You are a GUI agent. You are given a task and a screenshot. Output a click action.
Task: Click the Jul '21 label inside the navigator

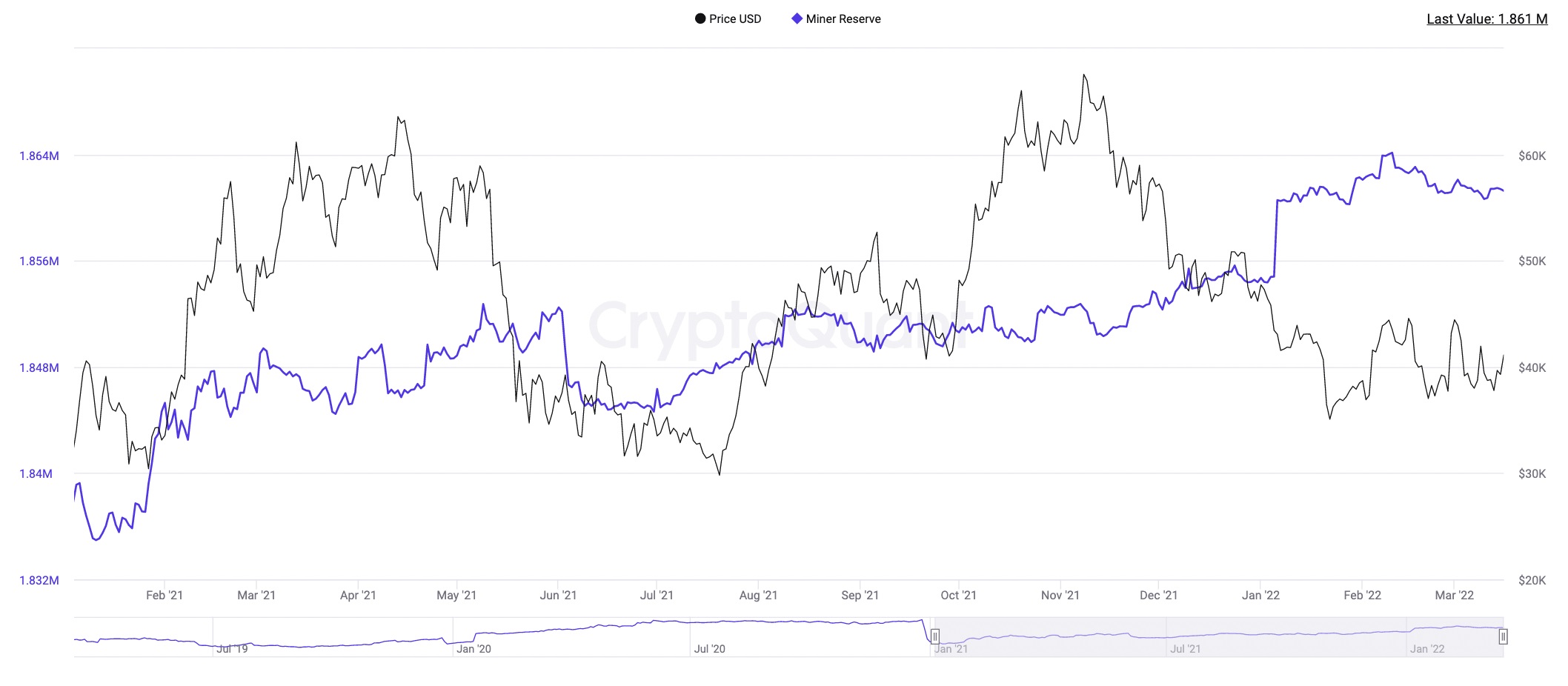(1185, 649)
